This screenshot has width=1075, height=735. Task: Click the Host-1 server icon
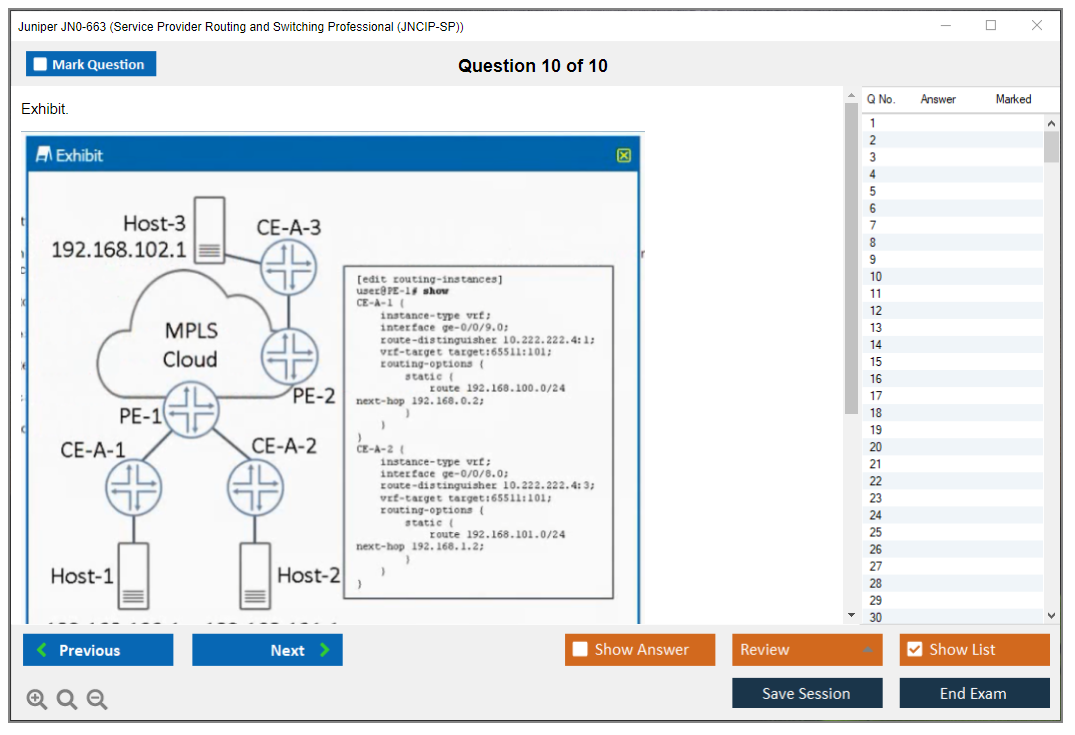pyautogui.click(x=133, y=575)
